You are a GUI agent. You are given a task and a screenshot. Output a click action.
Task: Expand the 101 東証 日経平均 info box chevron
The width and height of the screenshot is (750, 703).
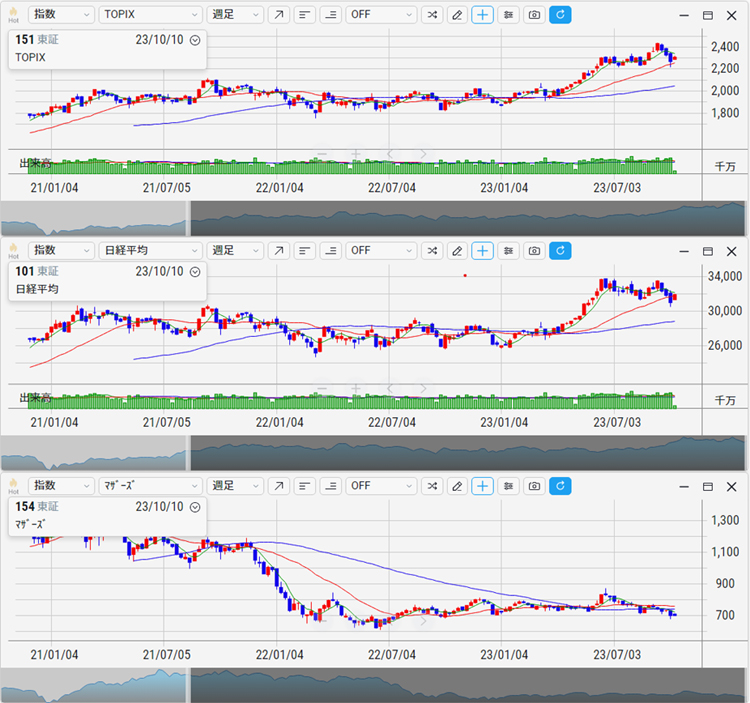pyautogui.click(x=195, y=271)
